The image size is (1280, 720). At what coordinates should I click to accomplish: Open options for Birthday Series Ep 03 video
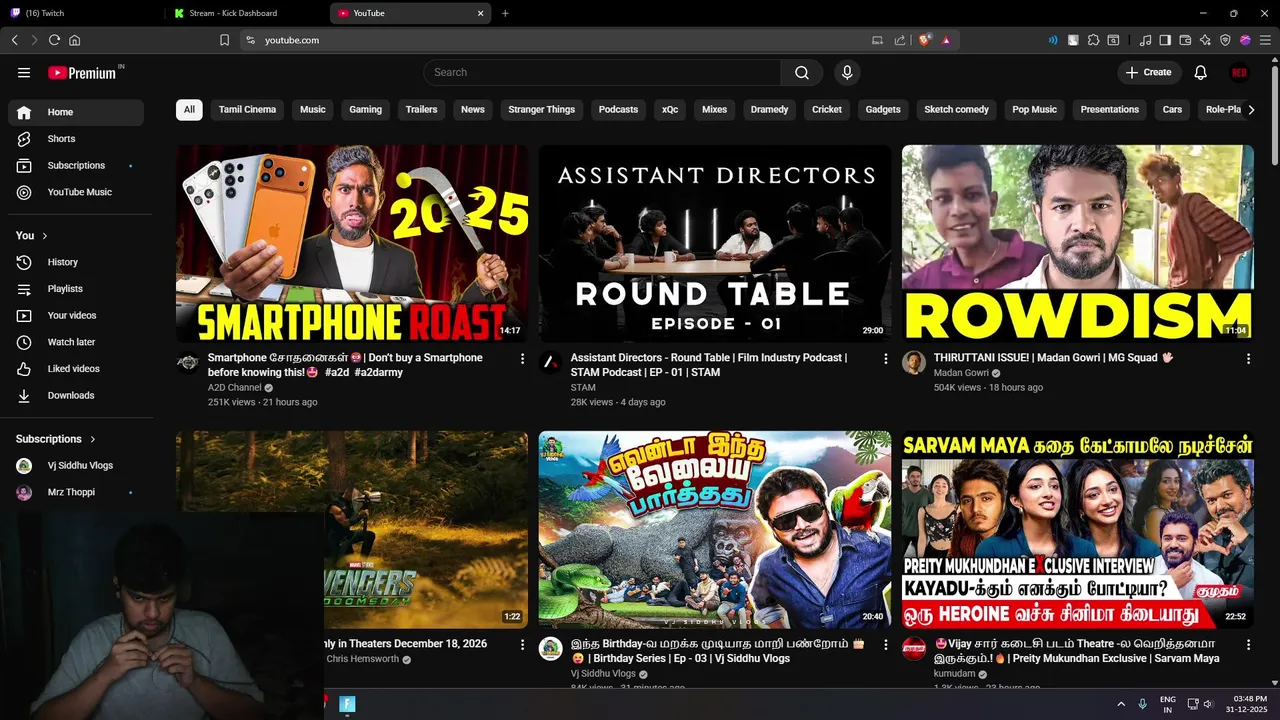[x=885, y=645]
